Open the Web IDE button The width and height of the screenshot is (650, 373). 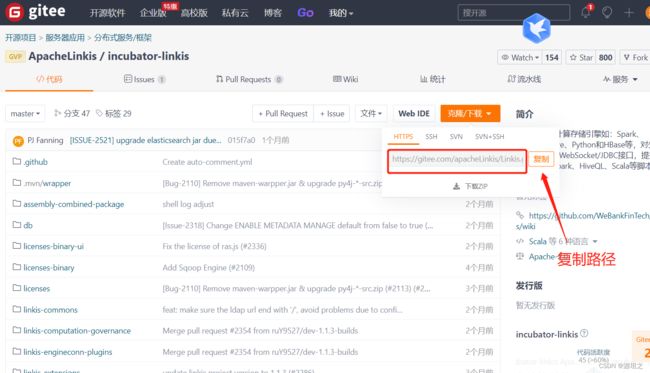[x=414, y=114]
